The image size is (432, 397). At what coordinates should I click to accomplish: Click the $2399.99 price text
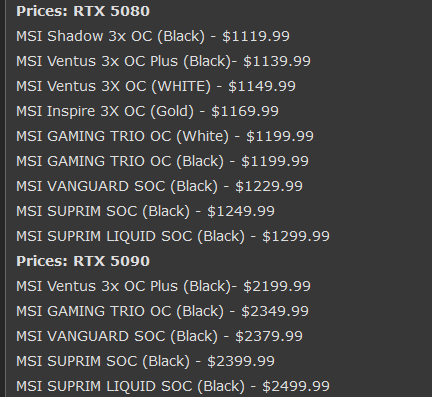pyautogui.click(x=241, y=361)
